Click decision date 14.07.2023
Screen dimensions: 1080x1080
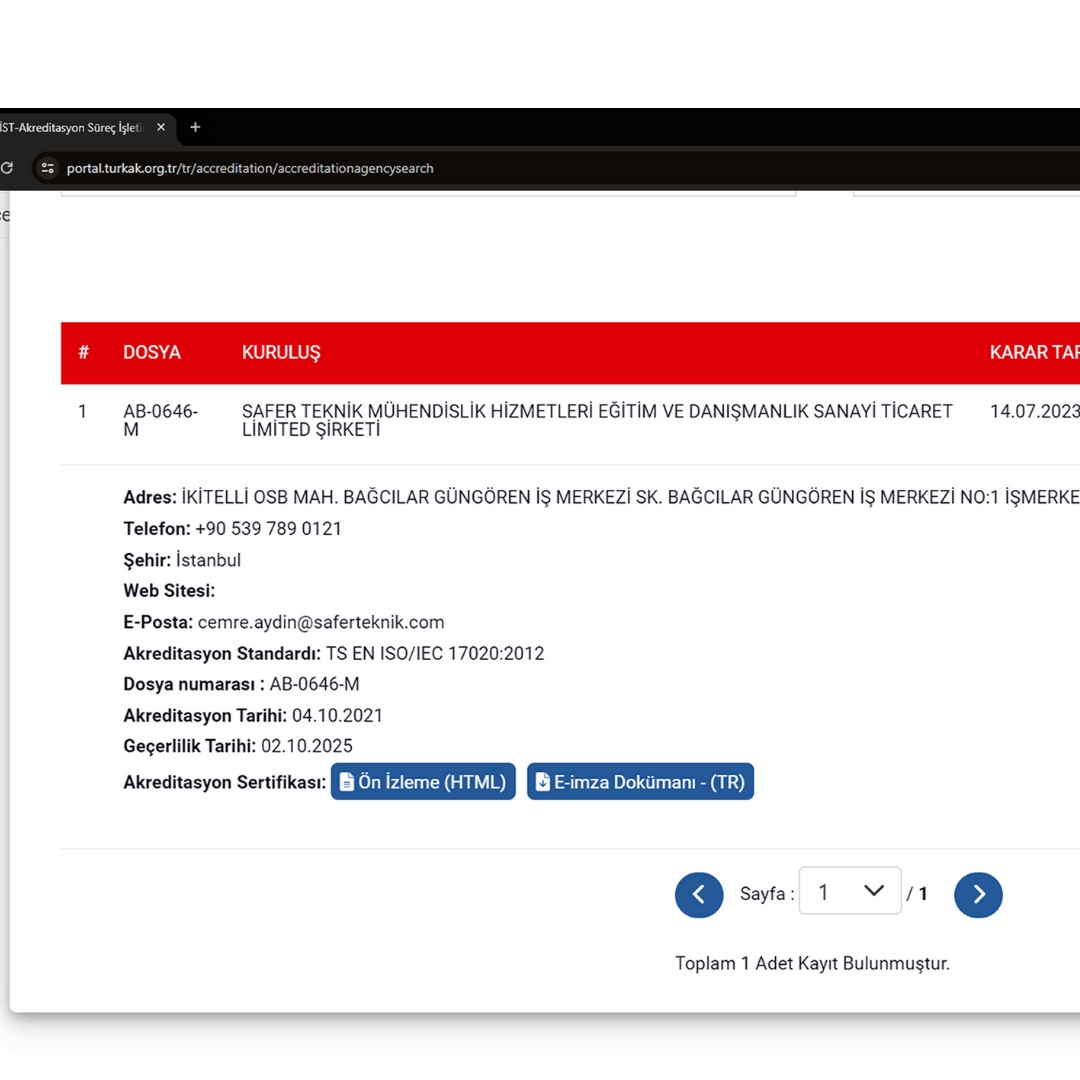(1035, 411)
